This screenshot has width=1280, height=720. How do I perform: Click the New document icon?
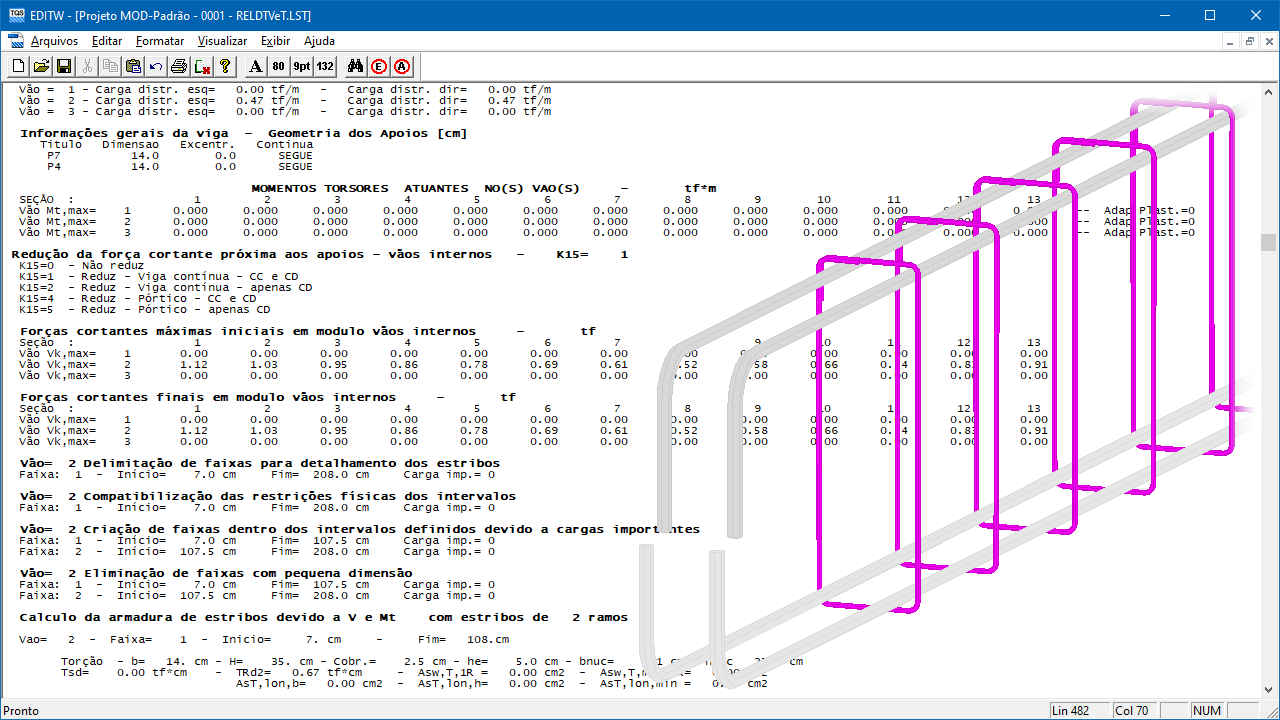[18, 66]
